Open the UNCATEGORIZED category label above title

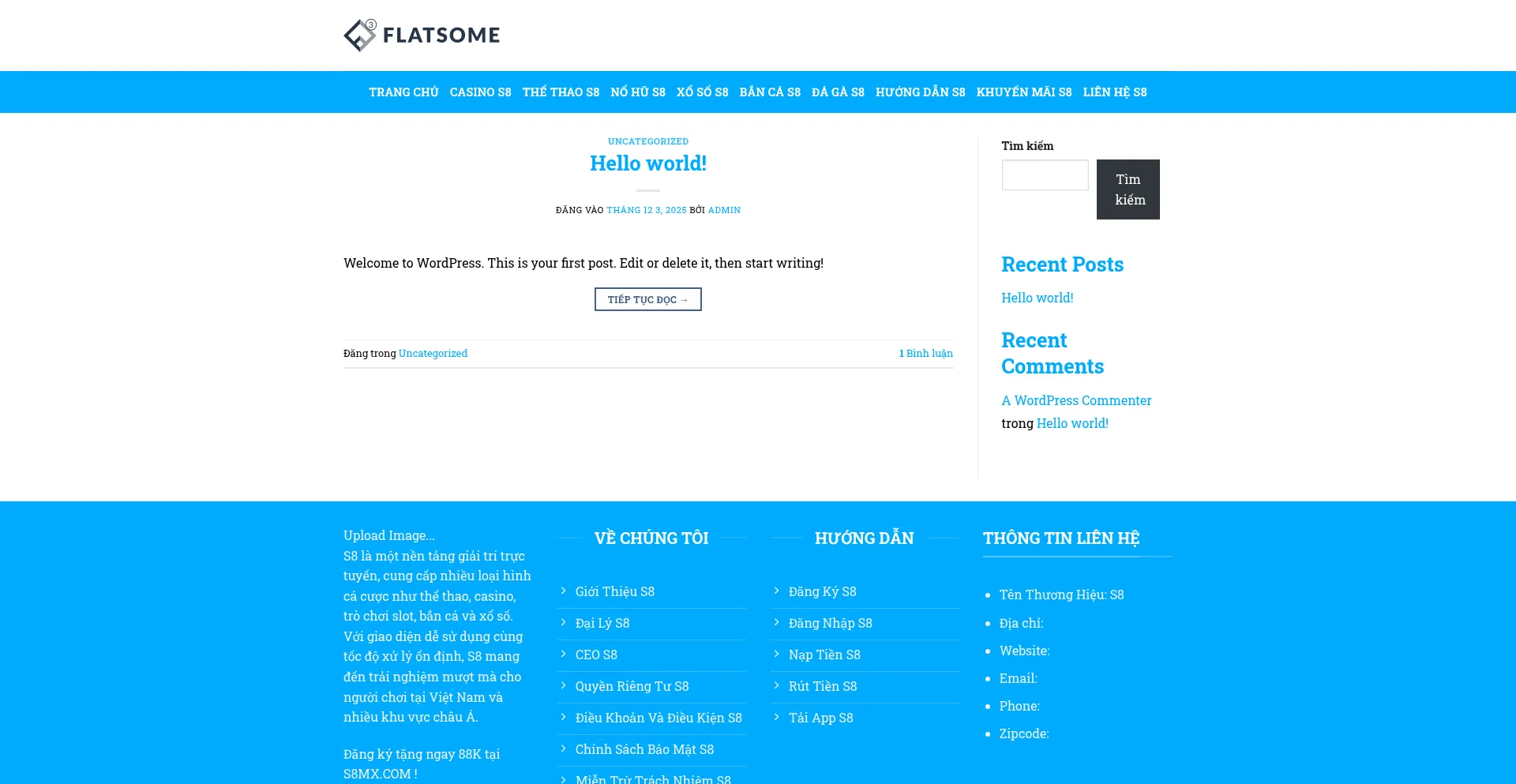[647, 141]
